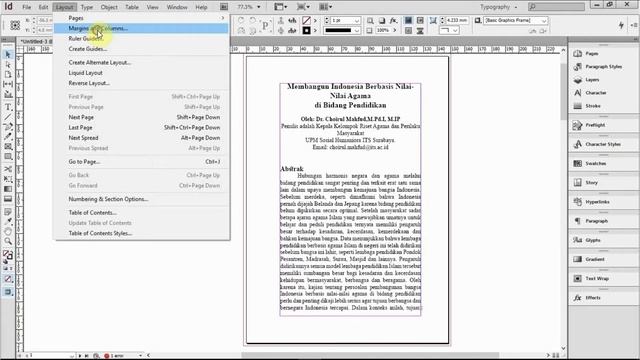
Task: Open the Typography workspace switcher
Action: tap(498, 7)
